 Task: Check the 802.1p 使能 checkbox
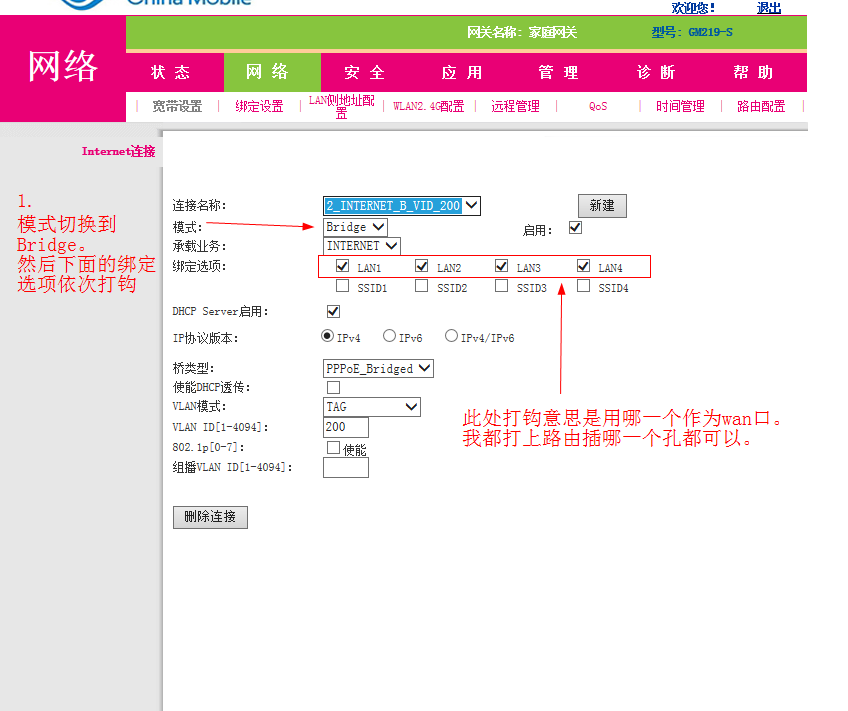[x=334, y=448]
